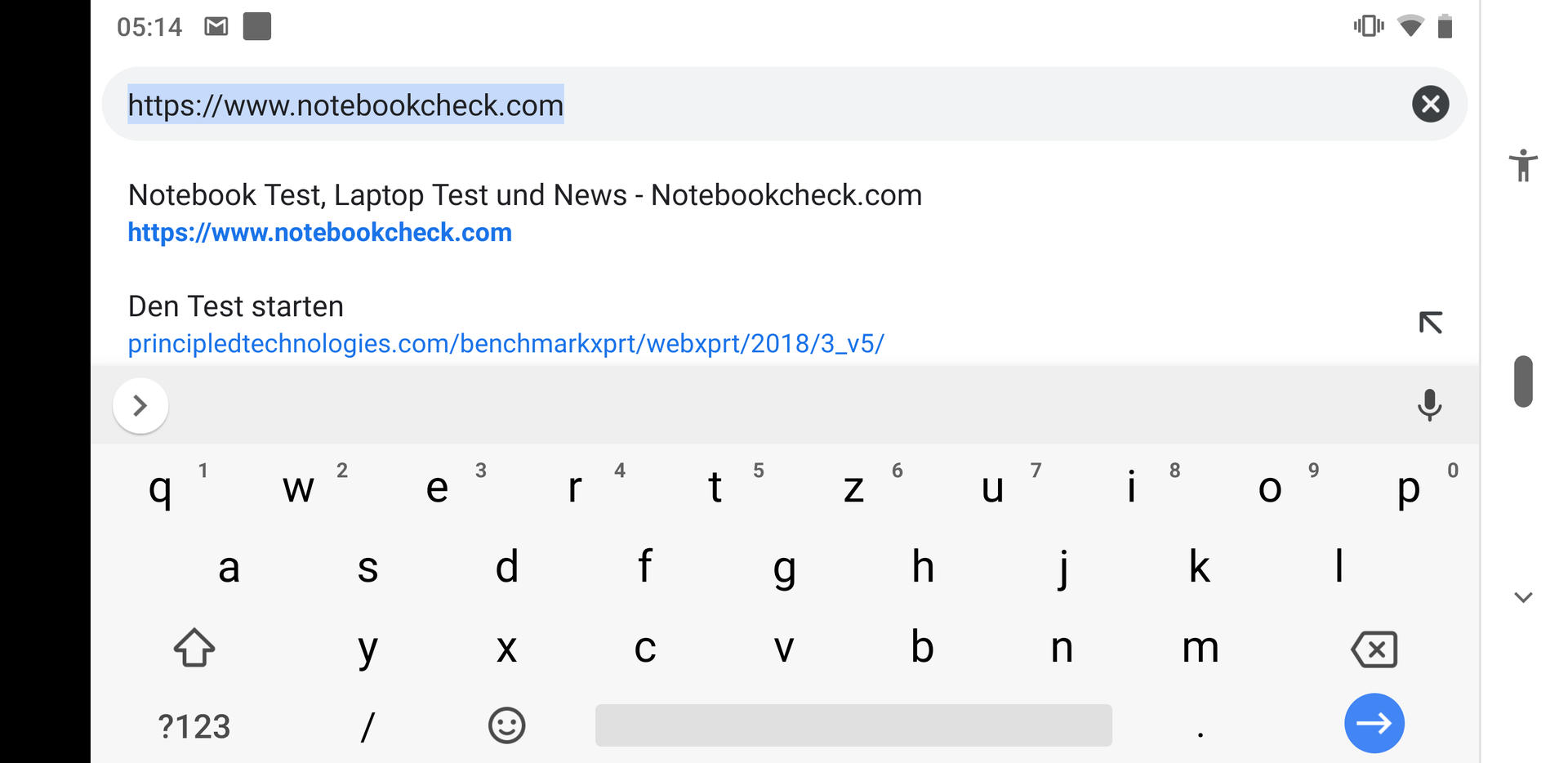The width and height of the screenshot is (1568, 763).
Task: Tap the blue go arrow button
Action: click(1374, 723)
